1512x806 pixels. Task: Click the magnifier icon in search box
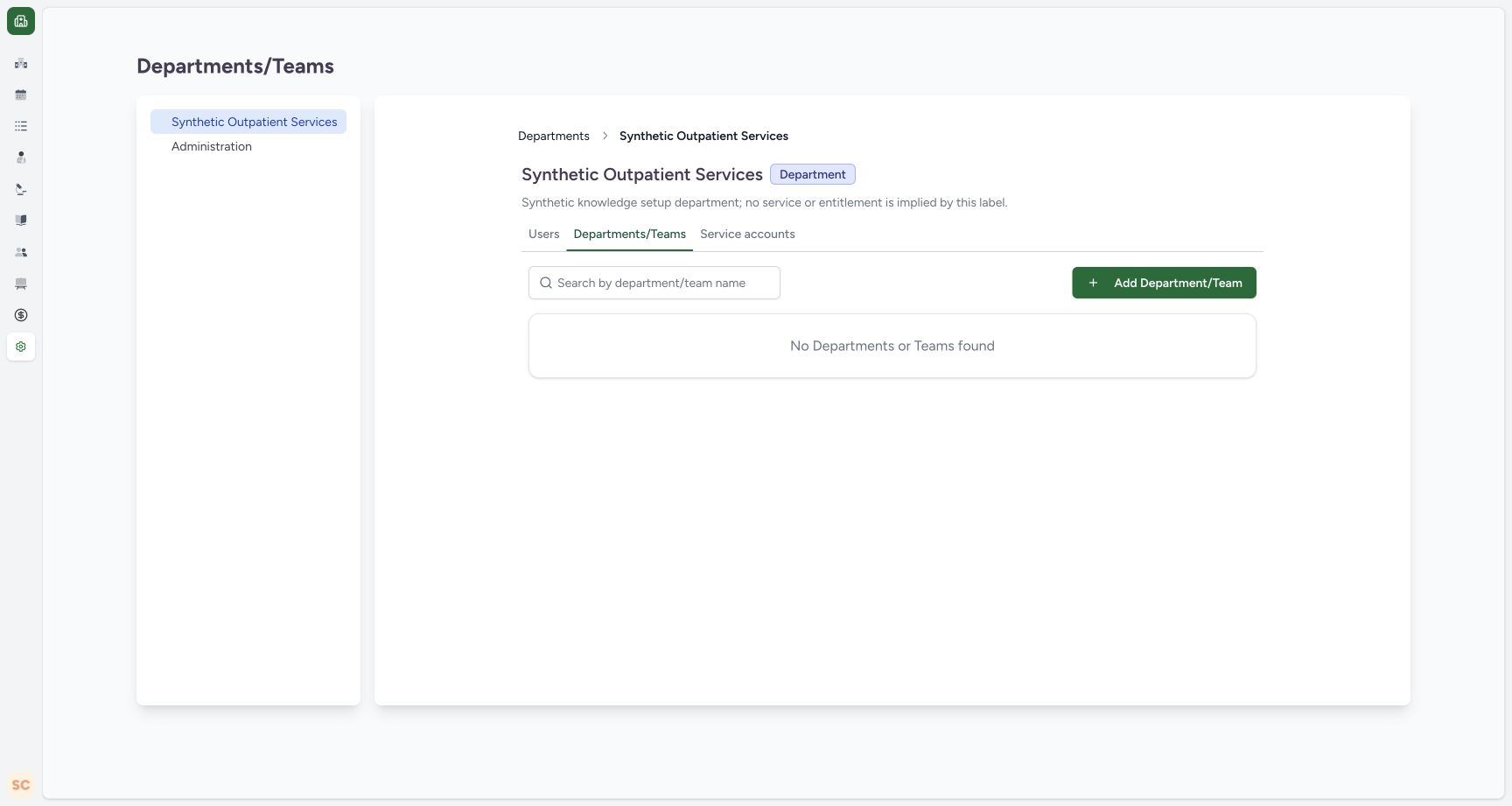pyautogui.click(x=546, y=283)
